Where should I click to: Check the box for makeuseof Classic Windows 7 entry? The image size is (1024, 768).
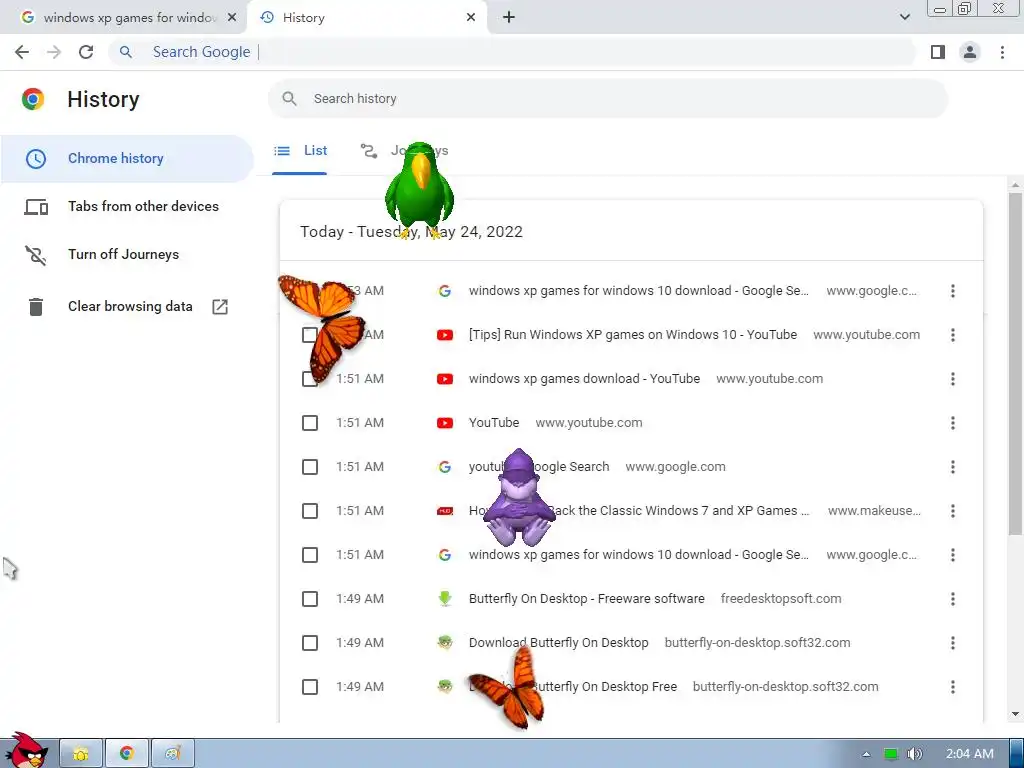[310, 511]
